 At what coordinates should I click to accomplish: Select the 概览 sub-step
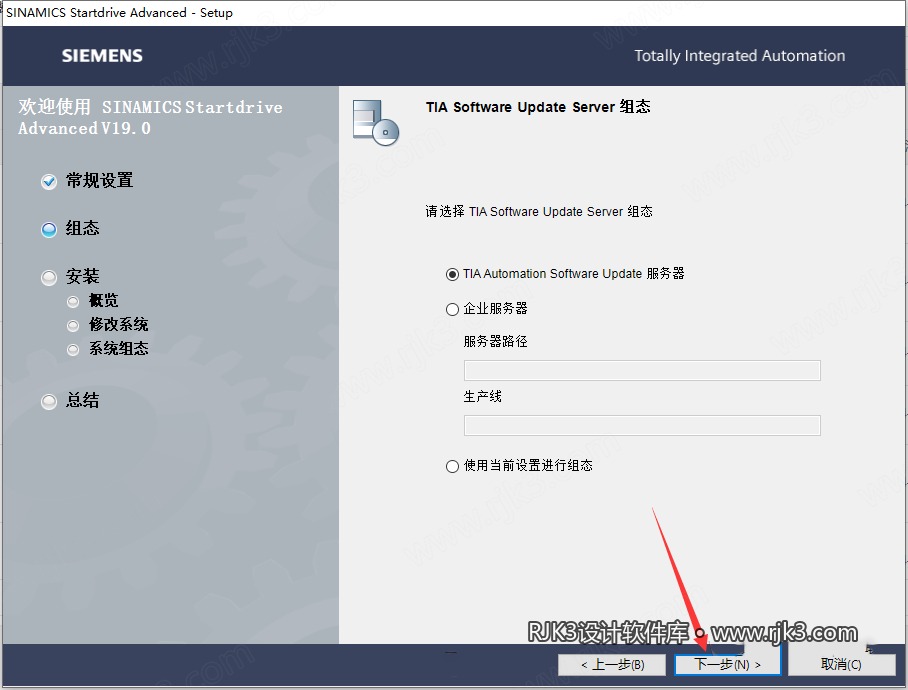104,300
